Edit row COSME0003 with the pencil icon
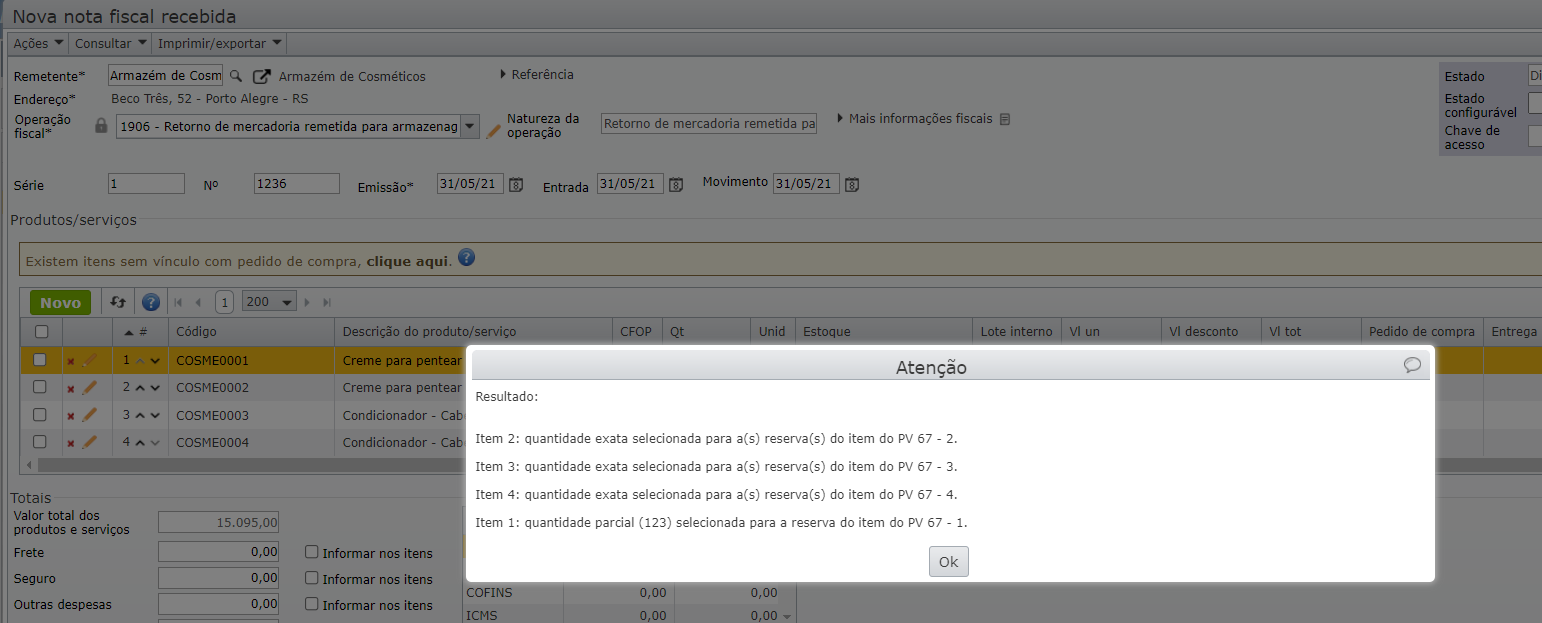 point(89,414)
